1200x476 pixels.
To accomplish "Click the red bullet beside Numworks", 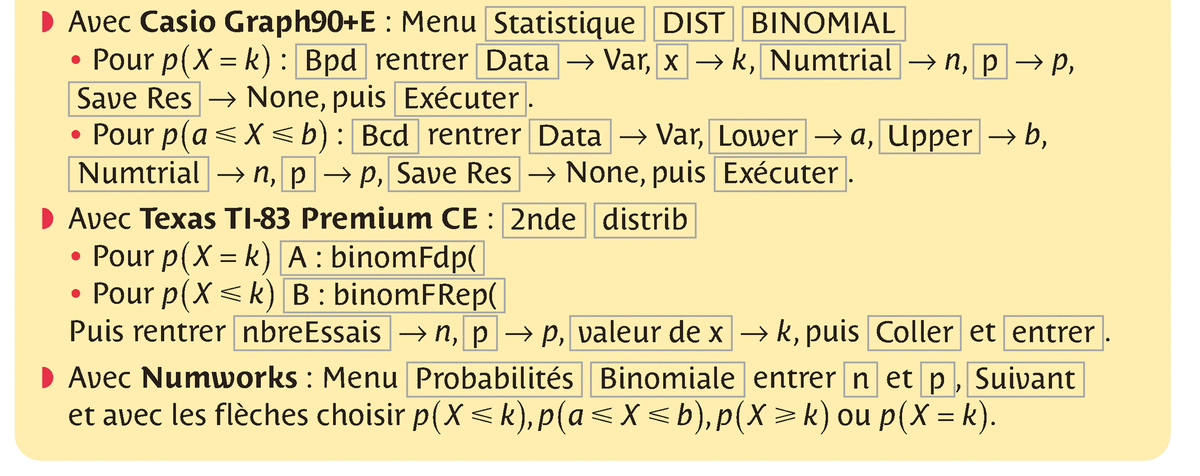I will 47,380.
